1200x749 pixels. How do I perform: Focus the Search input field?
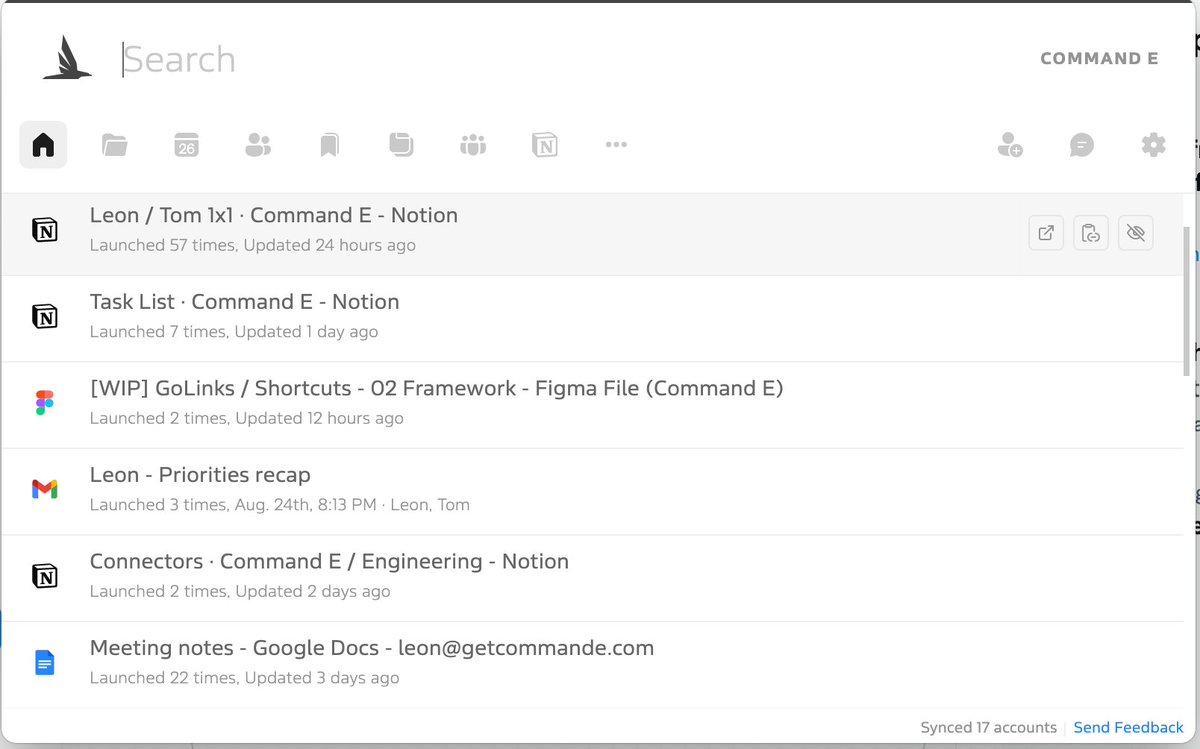(x=570, y=59)
